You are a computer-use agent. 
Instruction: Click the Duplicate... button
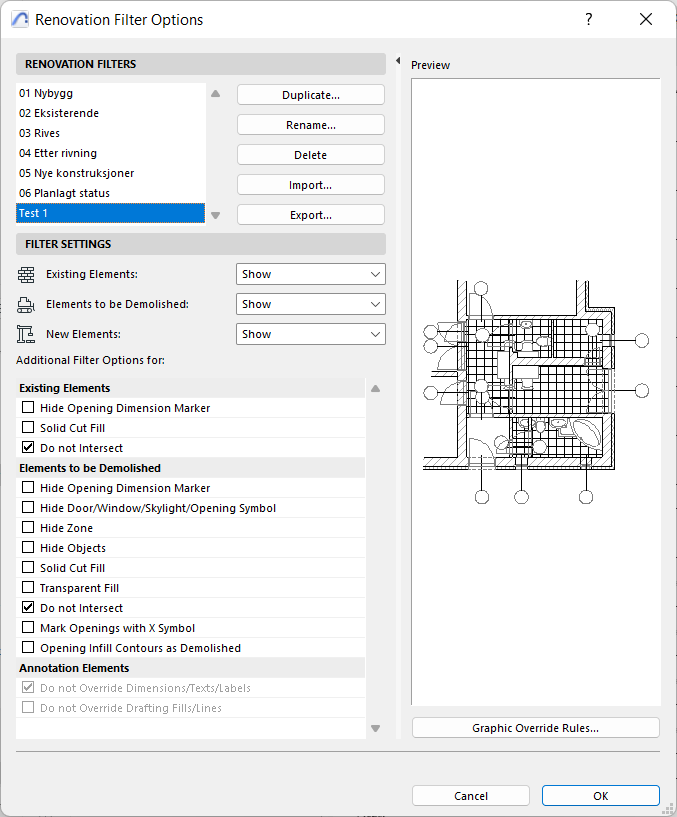coord(310,95)
